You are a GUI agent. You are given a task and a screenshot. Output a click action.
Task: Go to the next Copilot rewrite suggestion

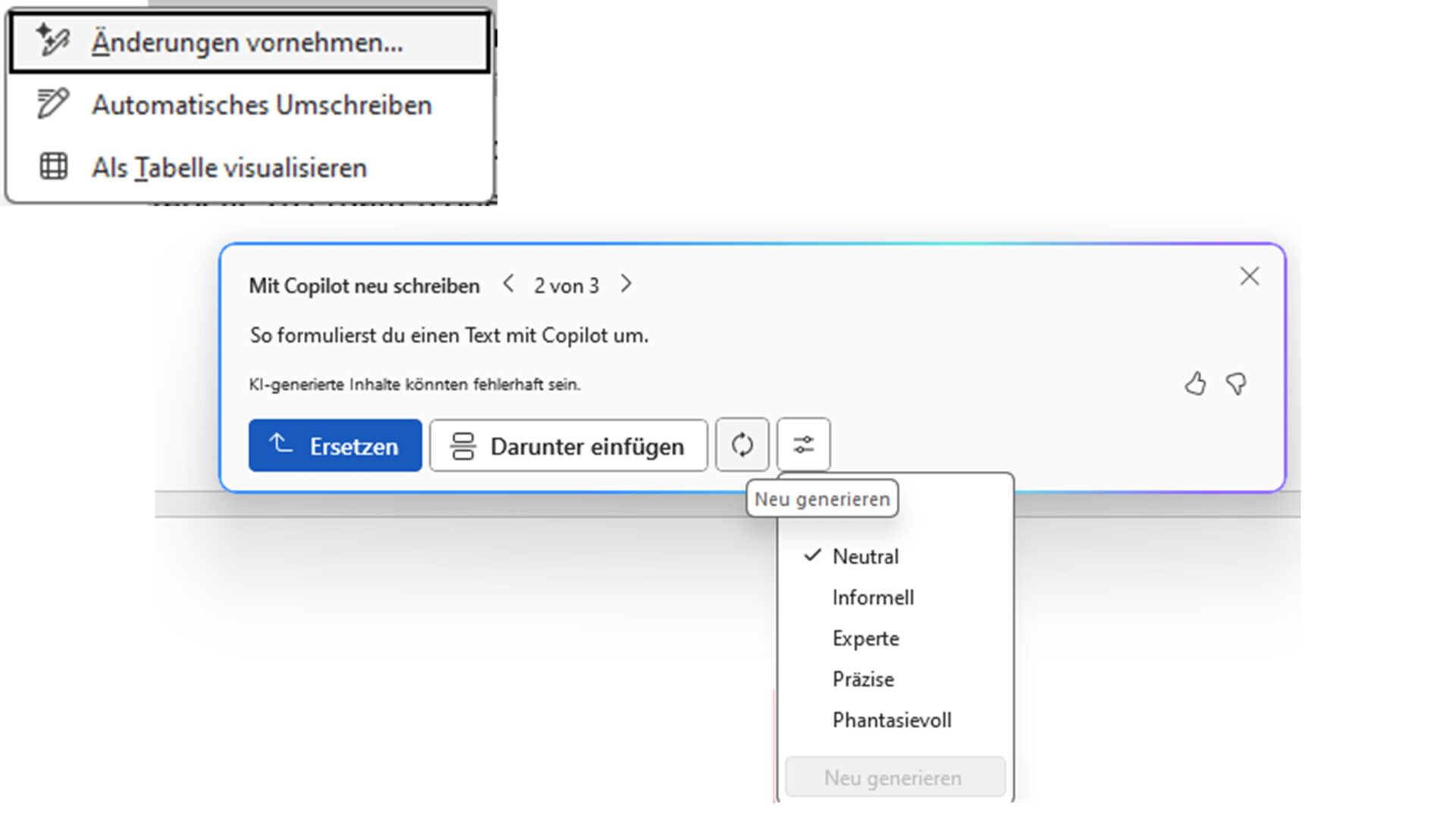626,284
